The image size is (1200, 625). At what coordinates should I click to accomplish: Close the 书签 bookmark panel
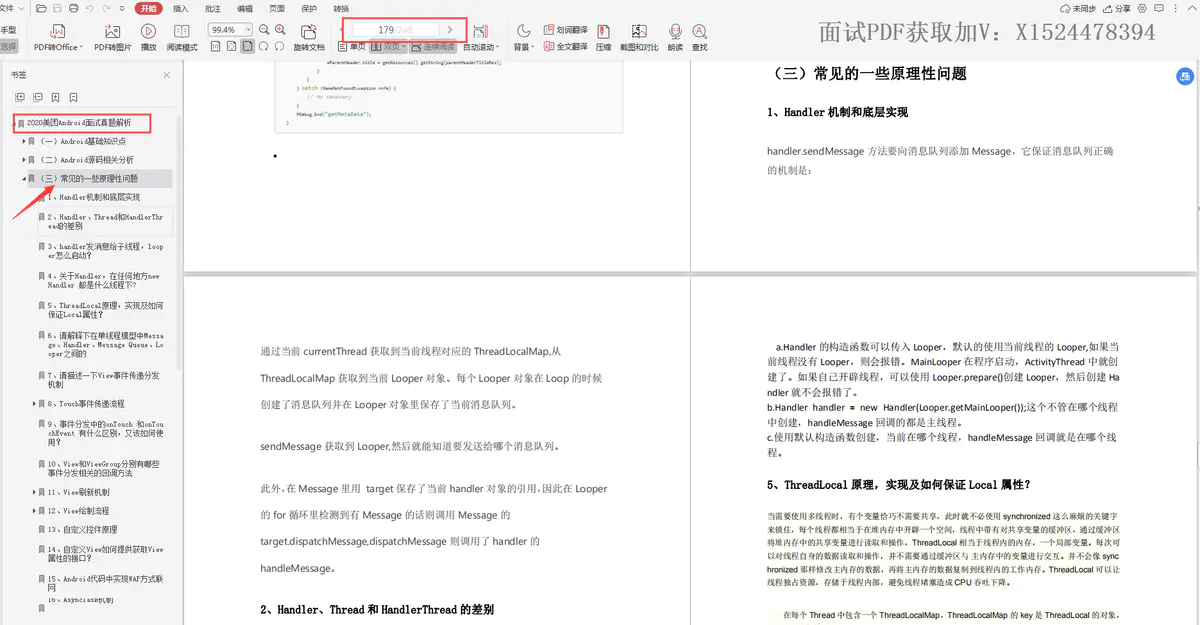167,75
